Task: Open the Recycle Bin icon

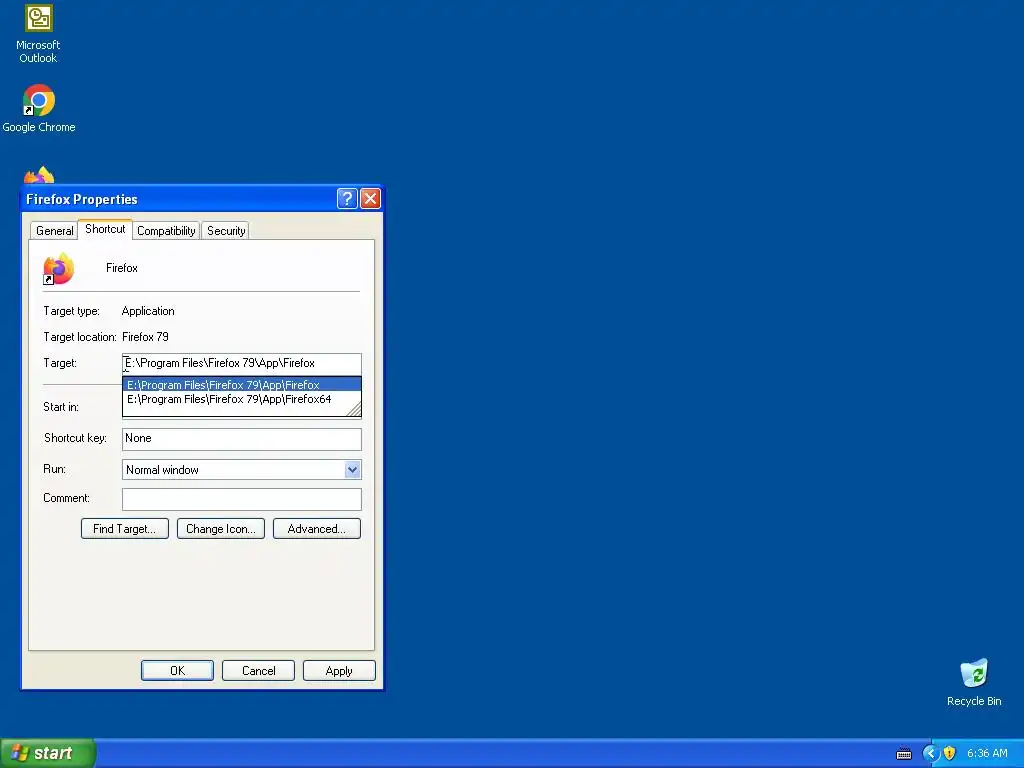Action: pos(974,682)
